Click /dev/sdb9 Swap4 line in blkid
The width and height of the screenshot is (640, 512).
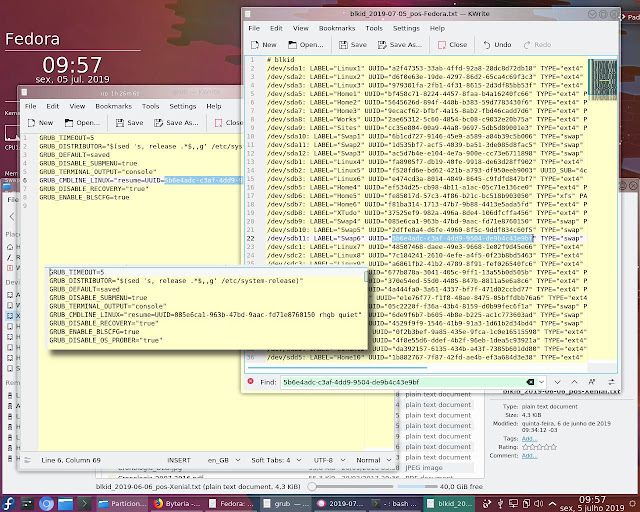(x=427, y=221)
